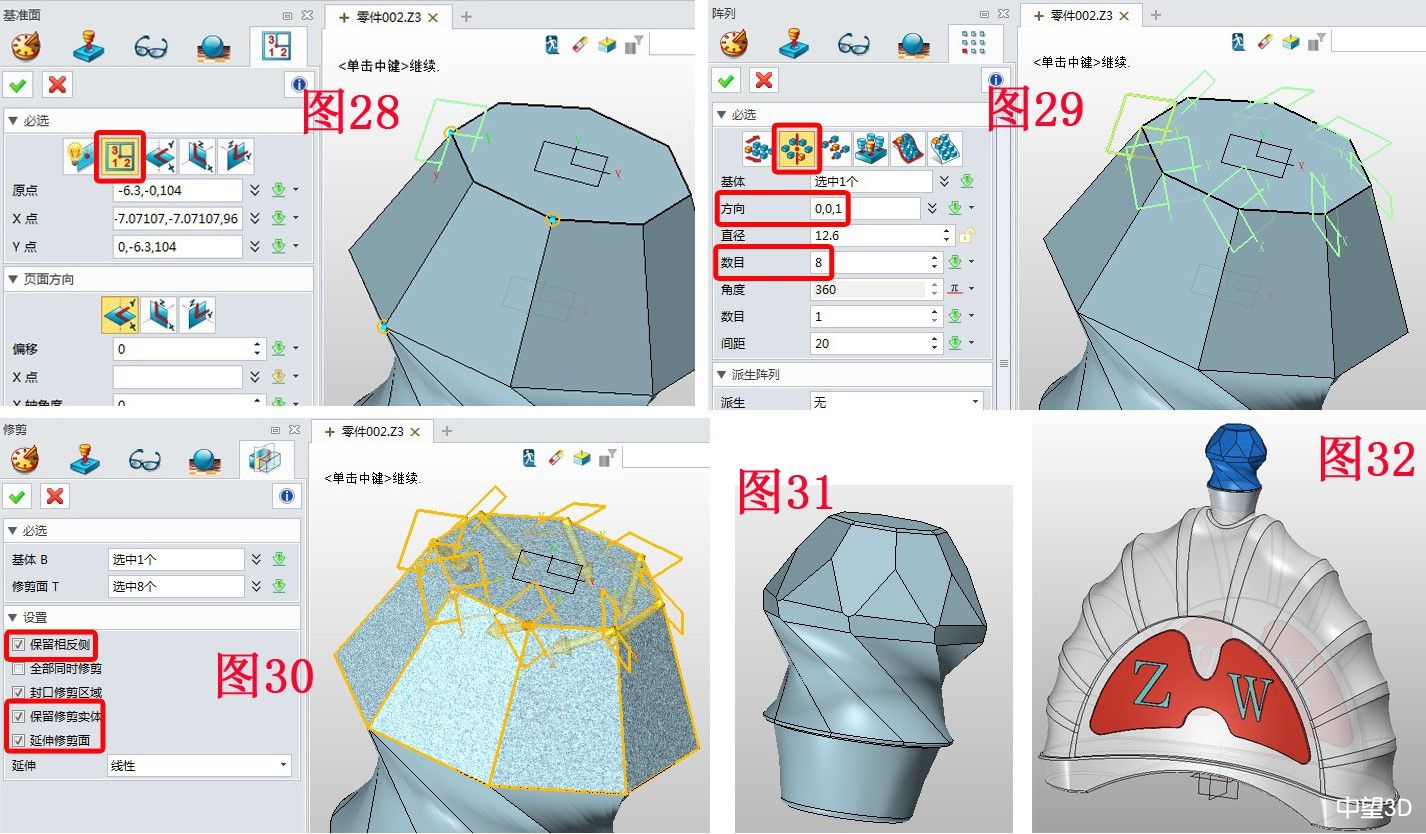Screen dimensions: 1426x834
Task: Toggle the 延伸修剪面 checkbox
Action: [x=19, y=741]
